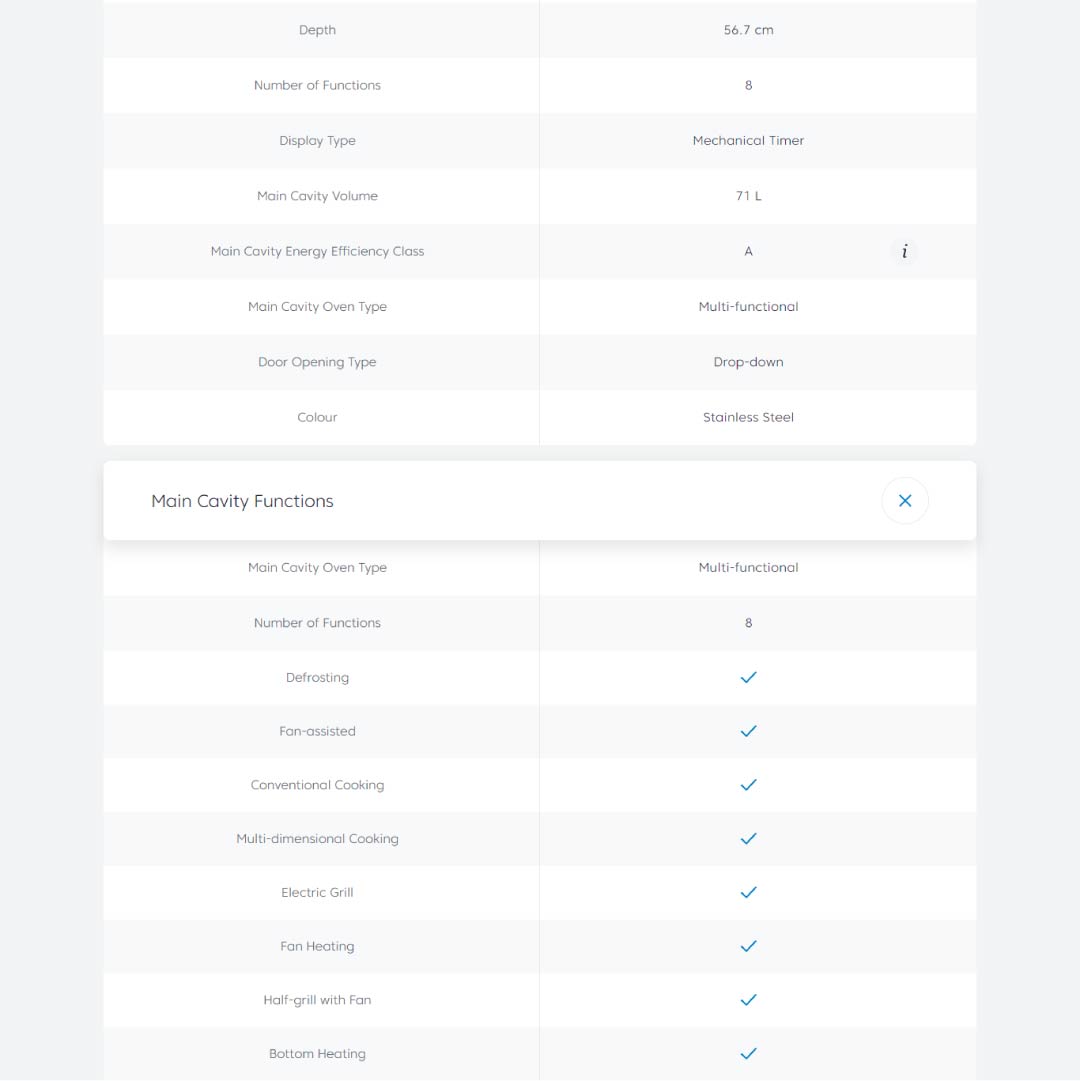Click the Conventional Cooking checkmark
The width and height of the screenshot is (1080, 1081).
pyautogui.click(x=748, y=785)
